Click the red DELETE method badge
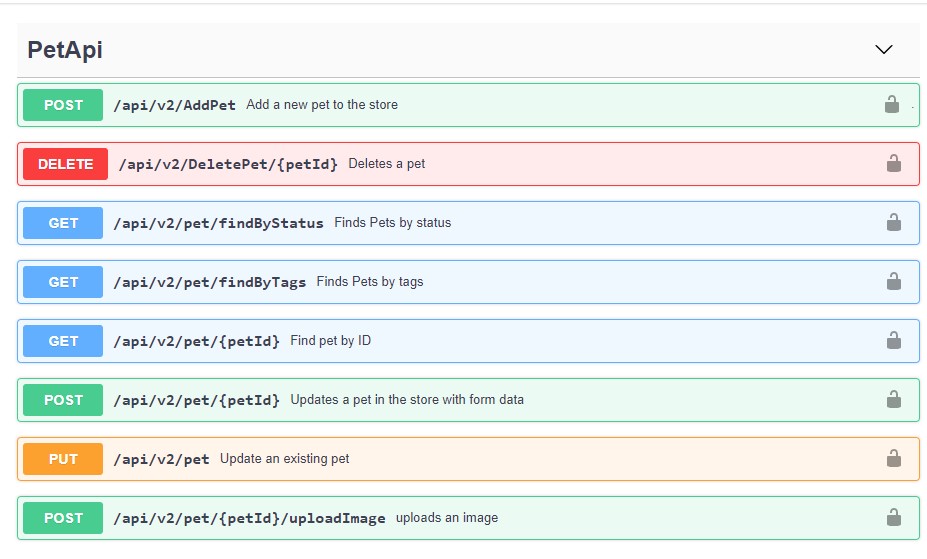The image size is (927, 559). point(66,164)
